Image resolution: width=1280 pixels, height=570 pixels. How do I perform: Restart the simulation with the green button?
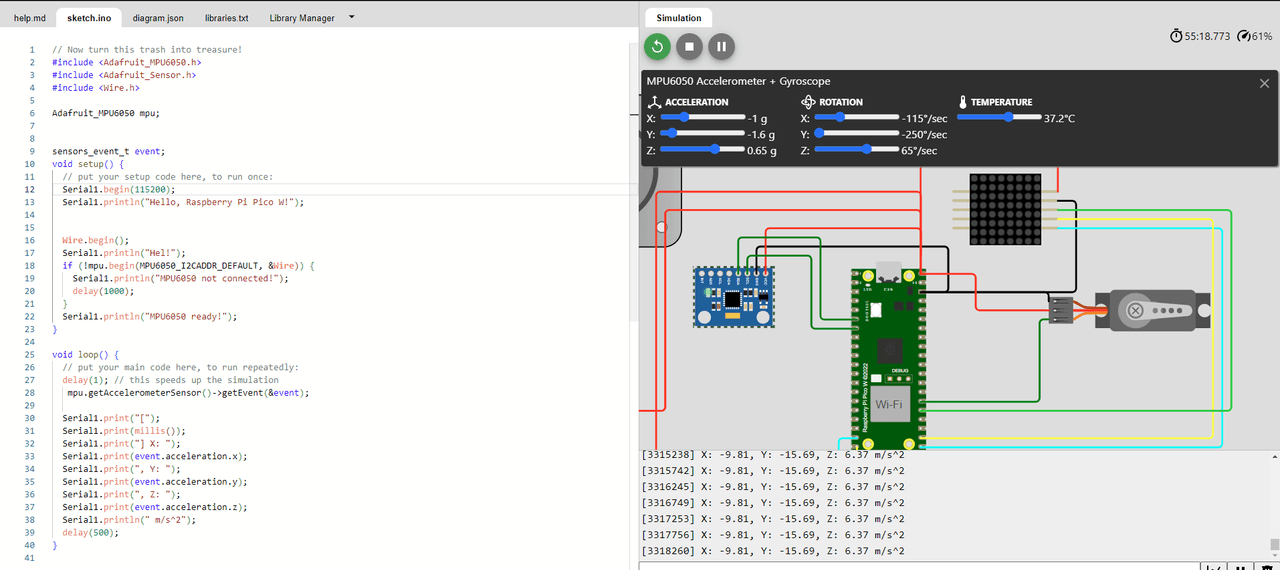point(657,46)
